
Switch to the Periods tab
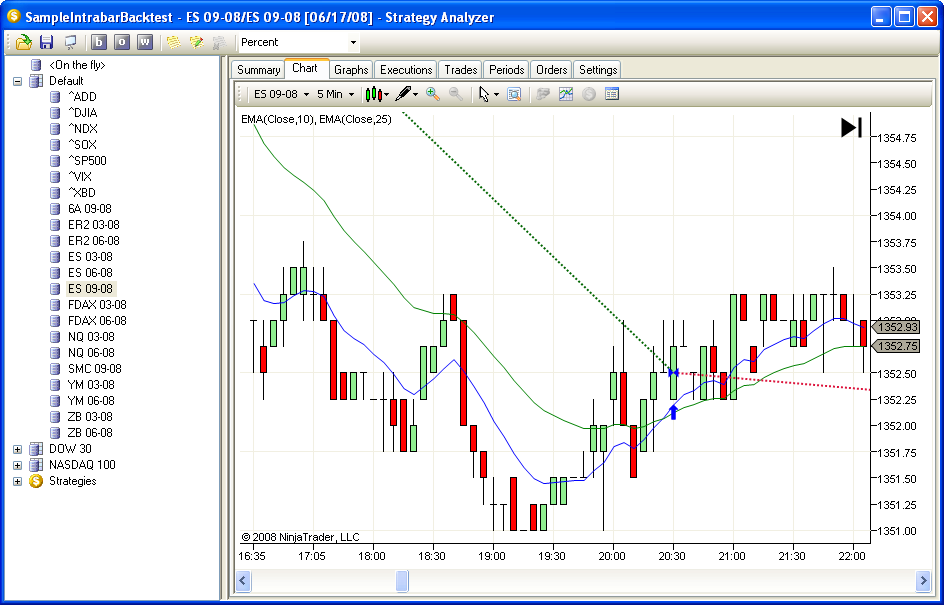click(x=506, y=70)
